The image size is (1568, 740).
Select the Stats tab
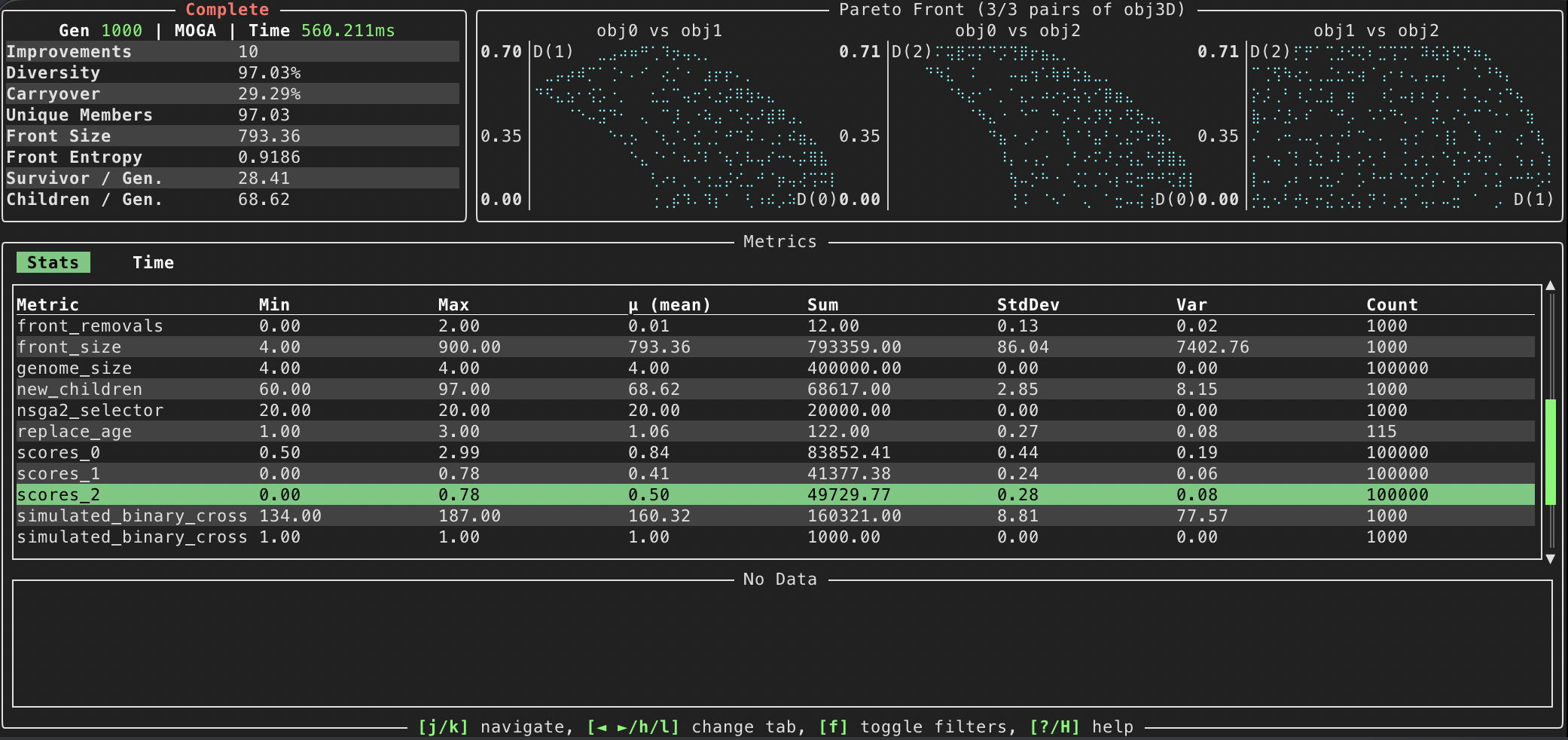click(x=53, y=262)
